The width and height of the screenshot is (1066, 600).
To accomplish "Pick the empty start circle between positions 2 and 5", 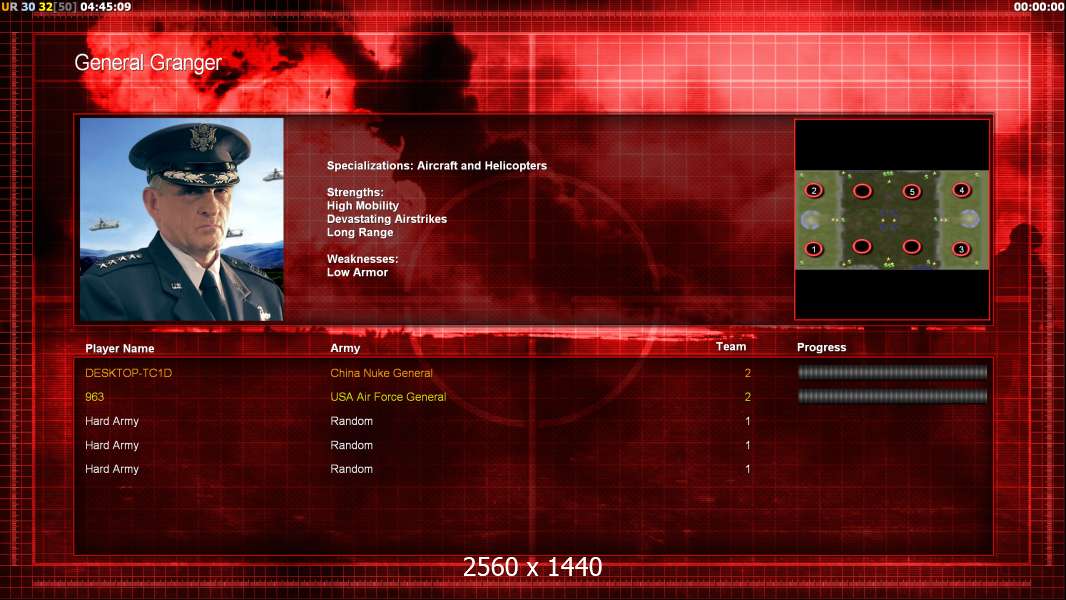I will coord(862,191).
